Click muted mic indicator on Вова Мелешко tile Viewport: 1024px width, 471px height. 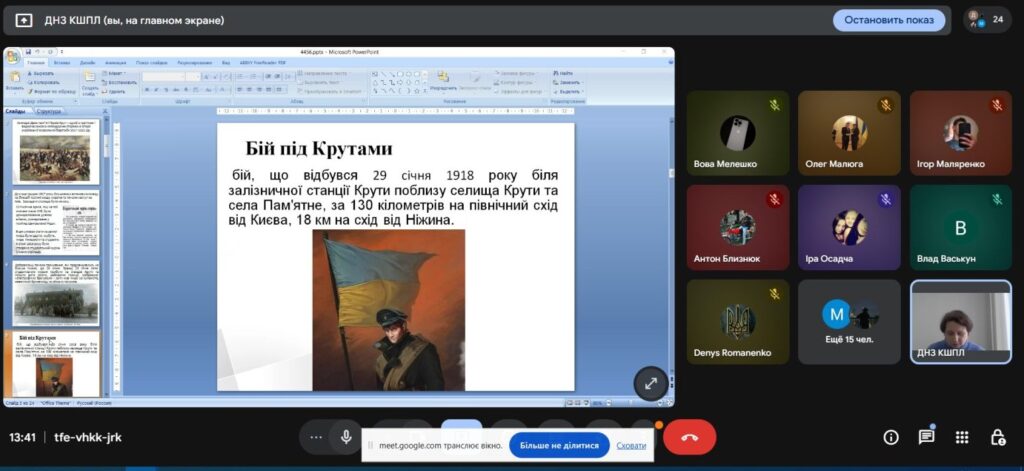click(774, 105)
